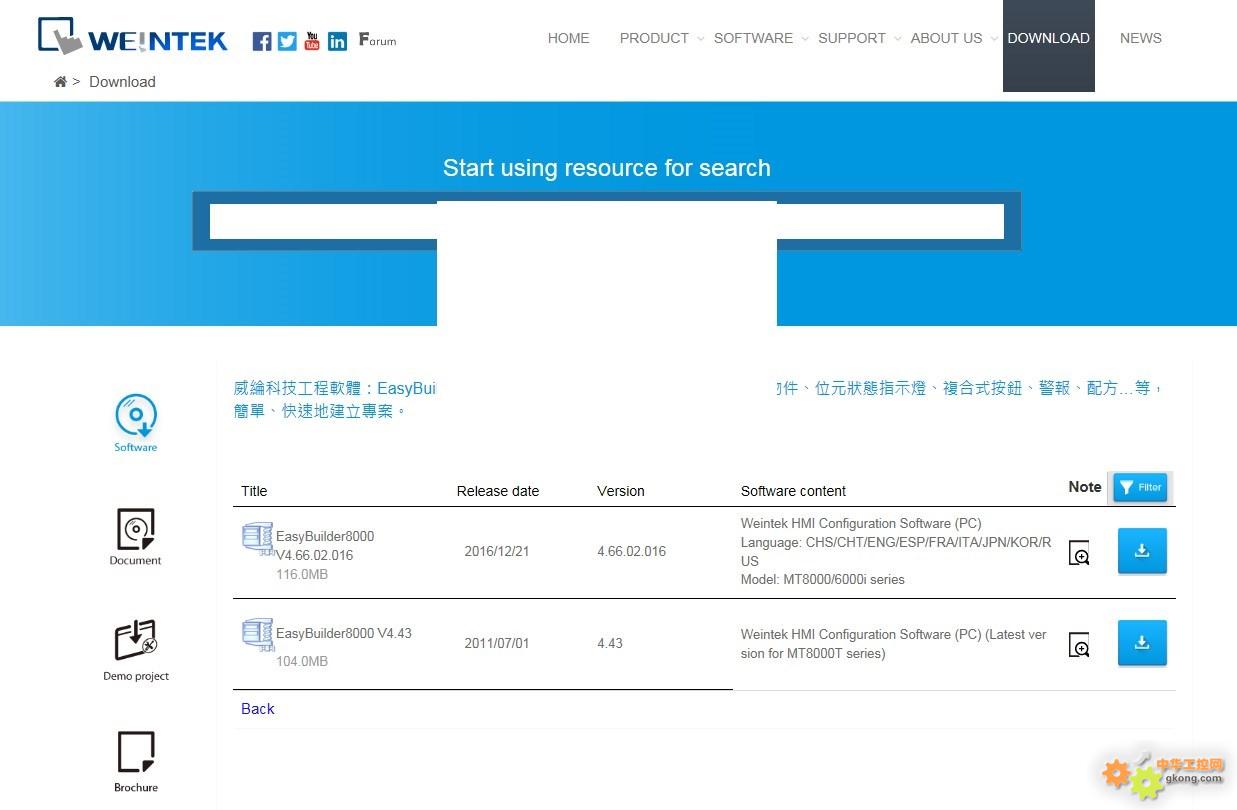Click the home breadcrumb icon
Viewport: 1237px width, 810px height.
(60, 82)
